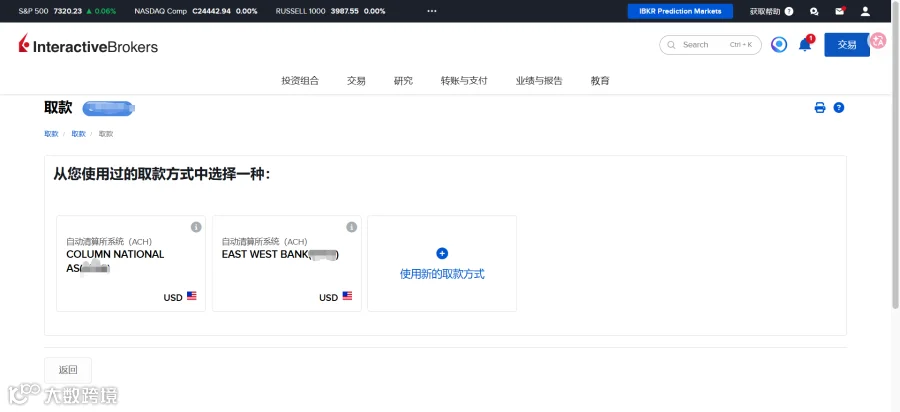900x412 pixels.
Task: Click 使用新的取款方式 link
Action: point(442,274)
